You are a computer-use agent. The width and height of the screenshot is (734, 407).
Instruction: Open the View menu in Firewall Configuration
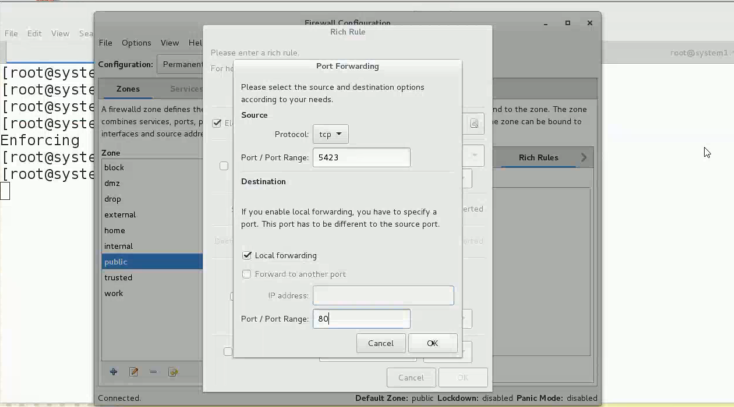pyautogui.click(x=169, y=43)
